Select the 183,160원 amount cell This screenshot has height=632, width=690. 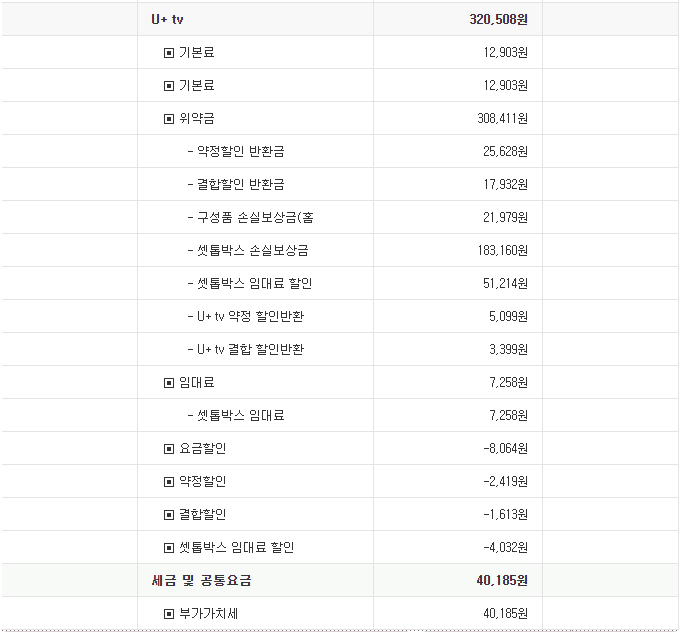tap(503, 251)
